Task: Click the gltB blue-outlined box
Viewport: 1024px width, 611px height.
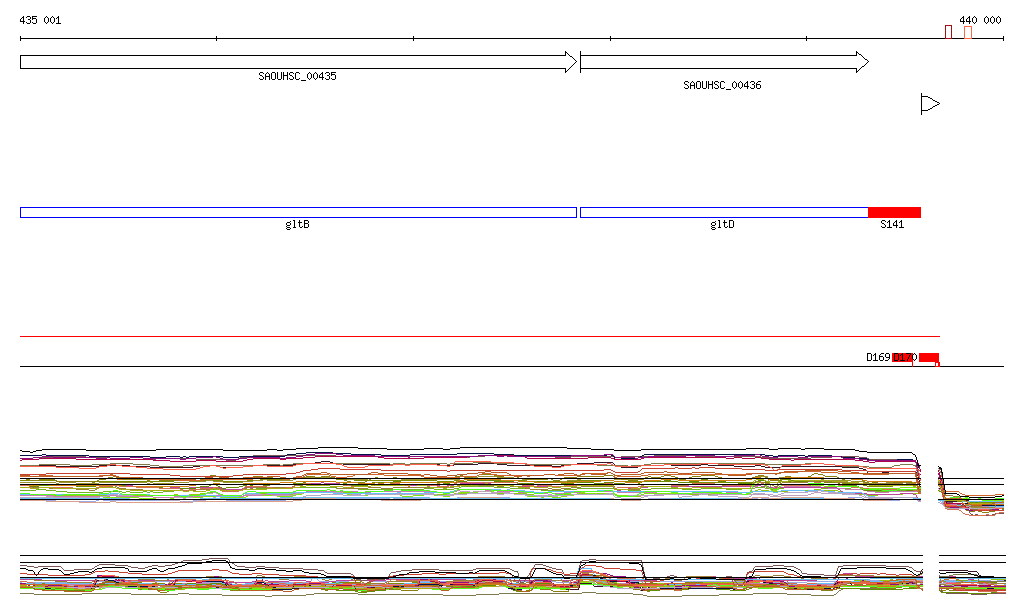Action: pos(298,212)
